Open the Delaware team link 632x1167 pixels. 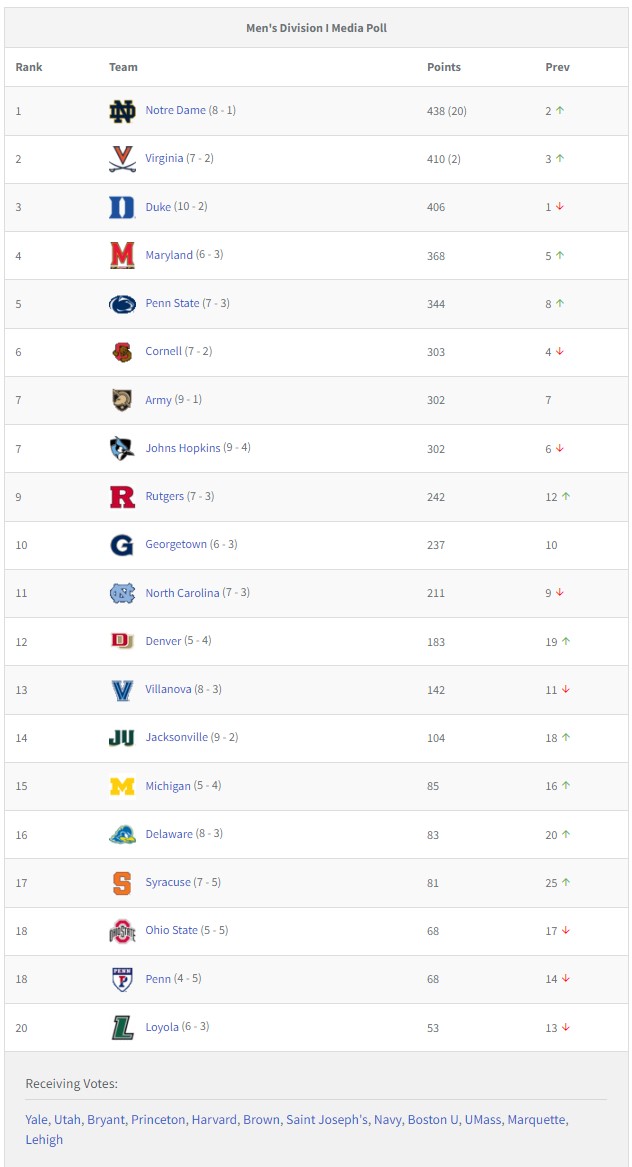click(169, 834)
